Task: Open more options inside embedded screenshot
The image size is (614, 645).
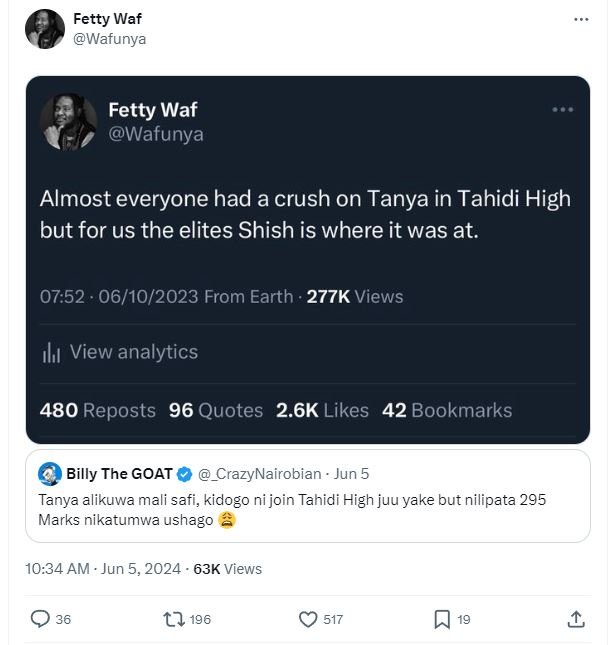Action: [562, 109]
